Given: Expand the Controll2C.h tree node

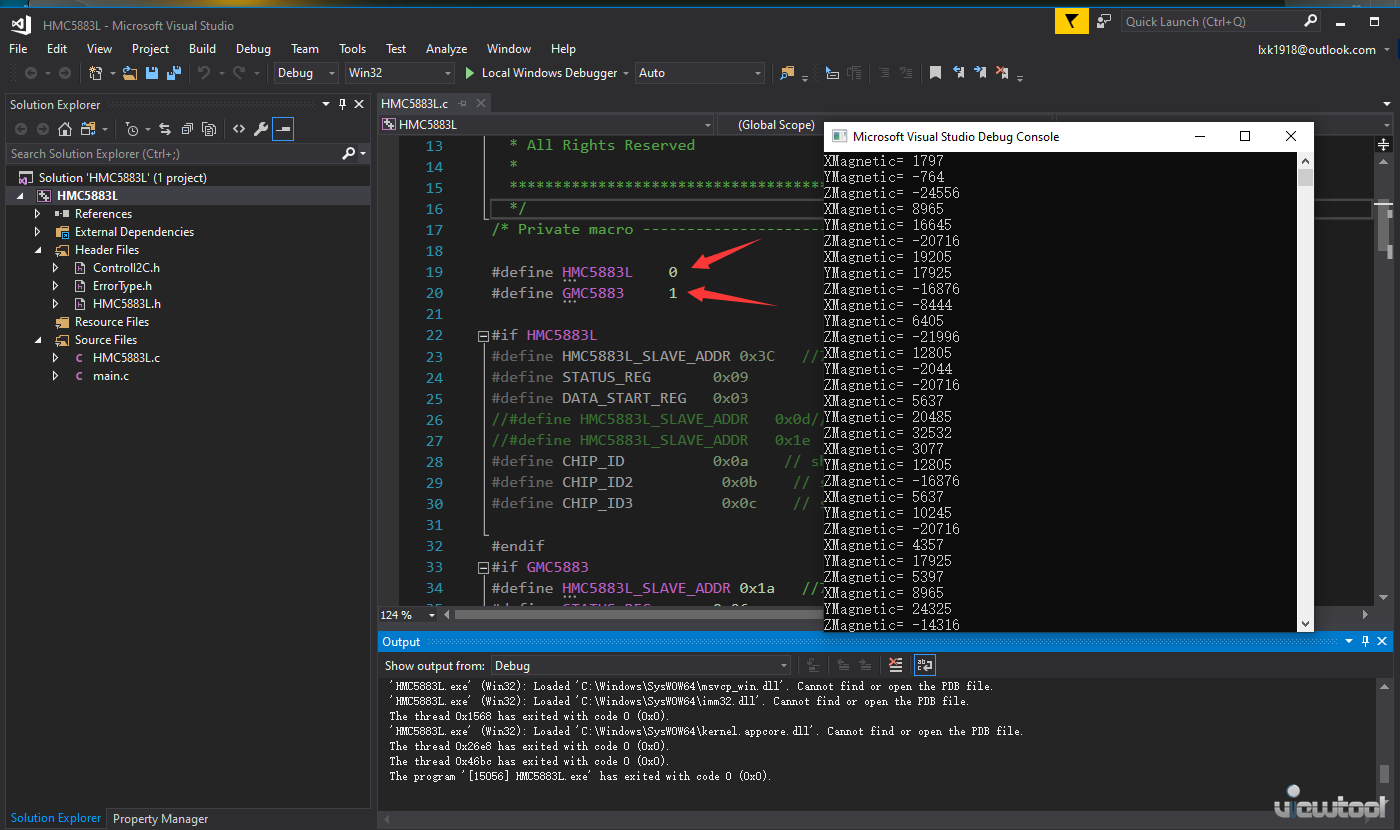Looking at the screenshot, I should pos(56,268).
